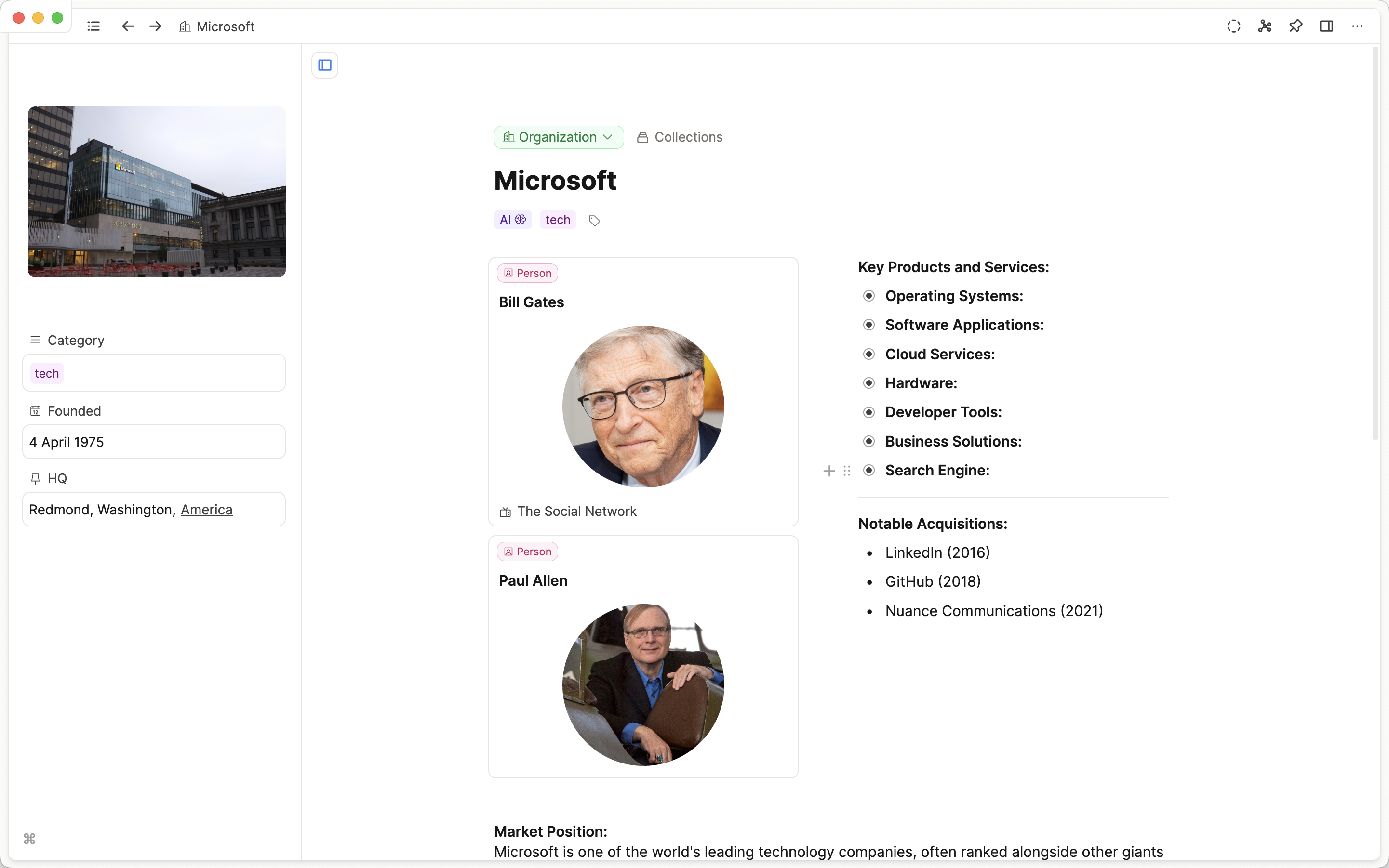Viewport: 1389px width, 868px height.
Task: Collapse the left properties panel button
Action: (x=324, y=65)
